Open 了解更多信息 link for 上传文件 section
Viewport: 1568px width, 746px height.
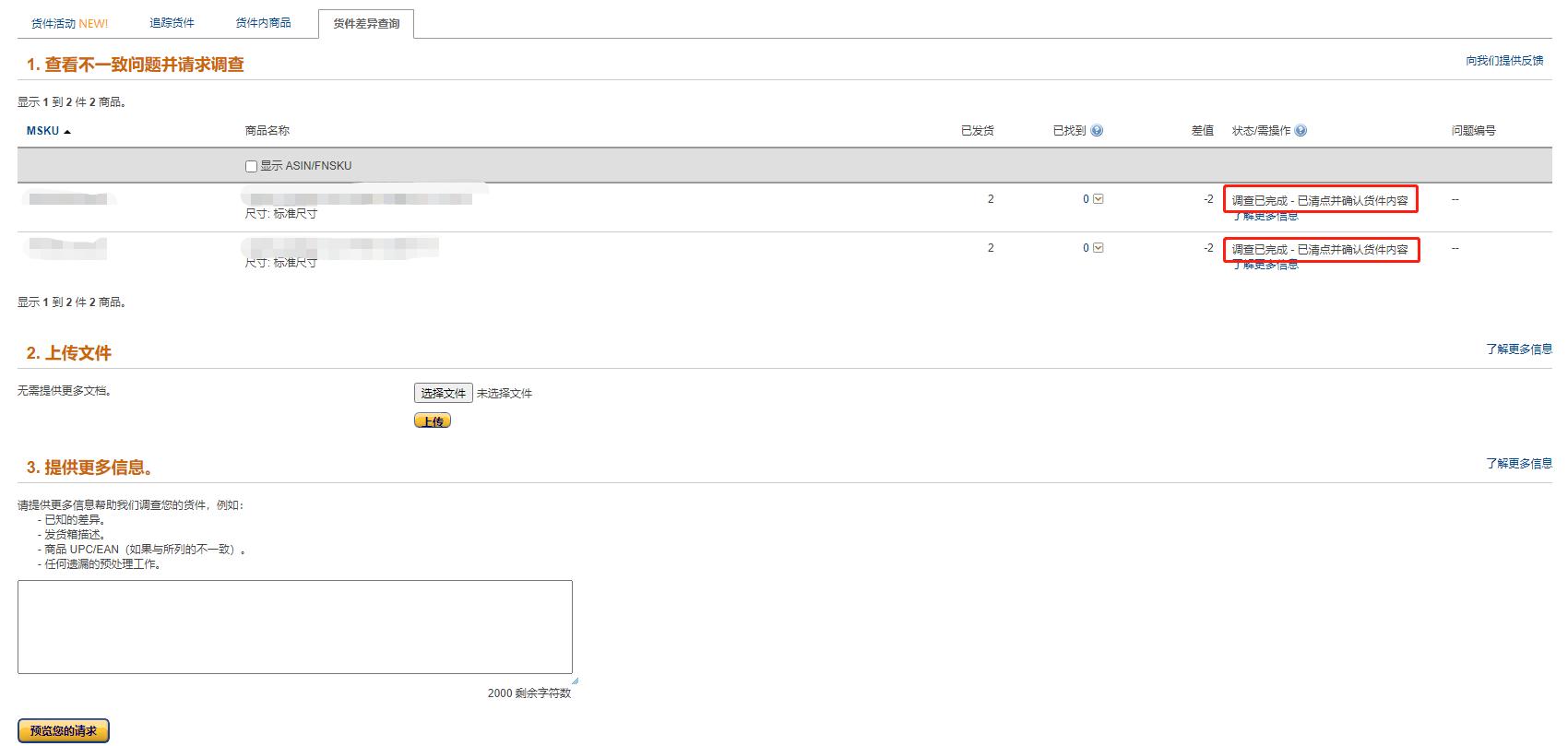click(x=1518, y=349)
